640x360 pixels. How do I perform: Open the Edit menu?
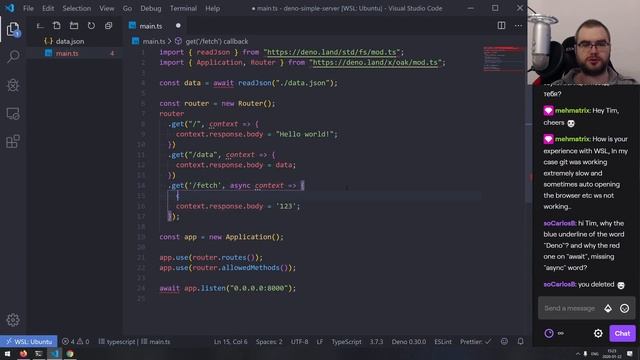point(48,8)
